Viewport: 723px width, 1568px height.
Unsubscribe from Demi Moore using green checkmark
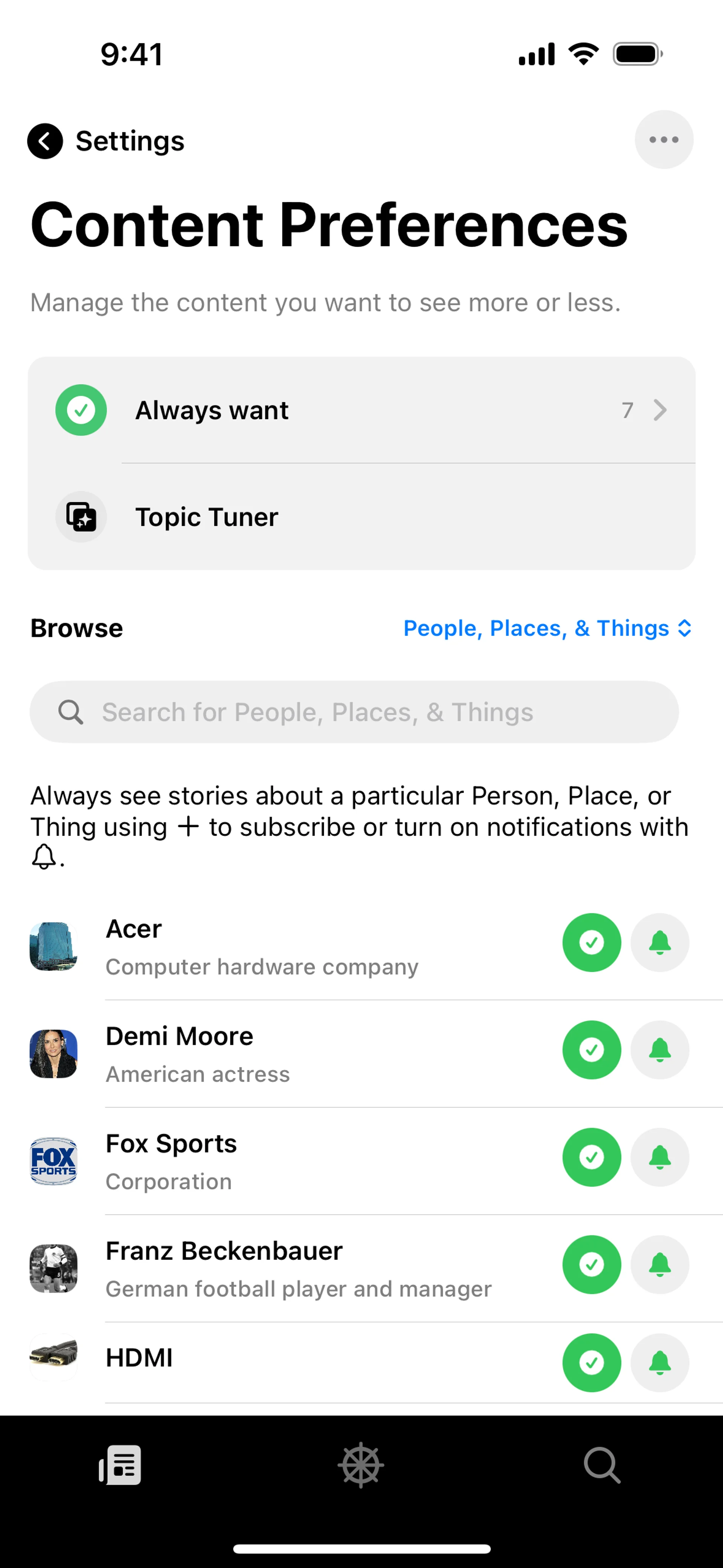point(592,1050)
